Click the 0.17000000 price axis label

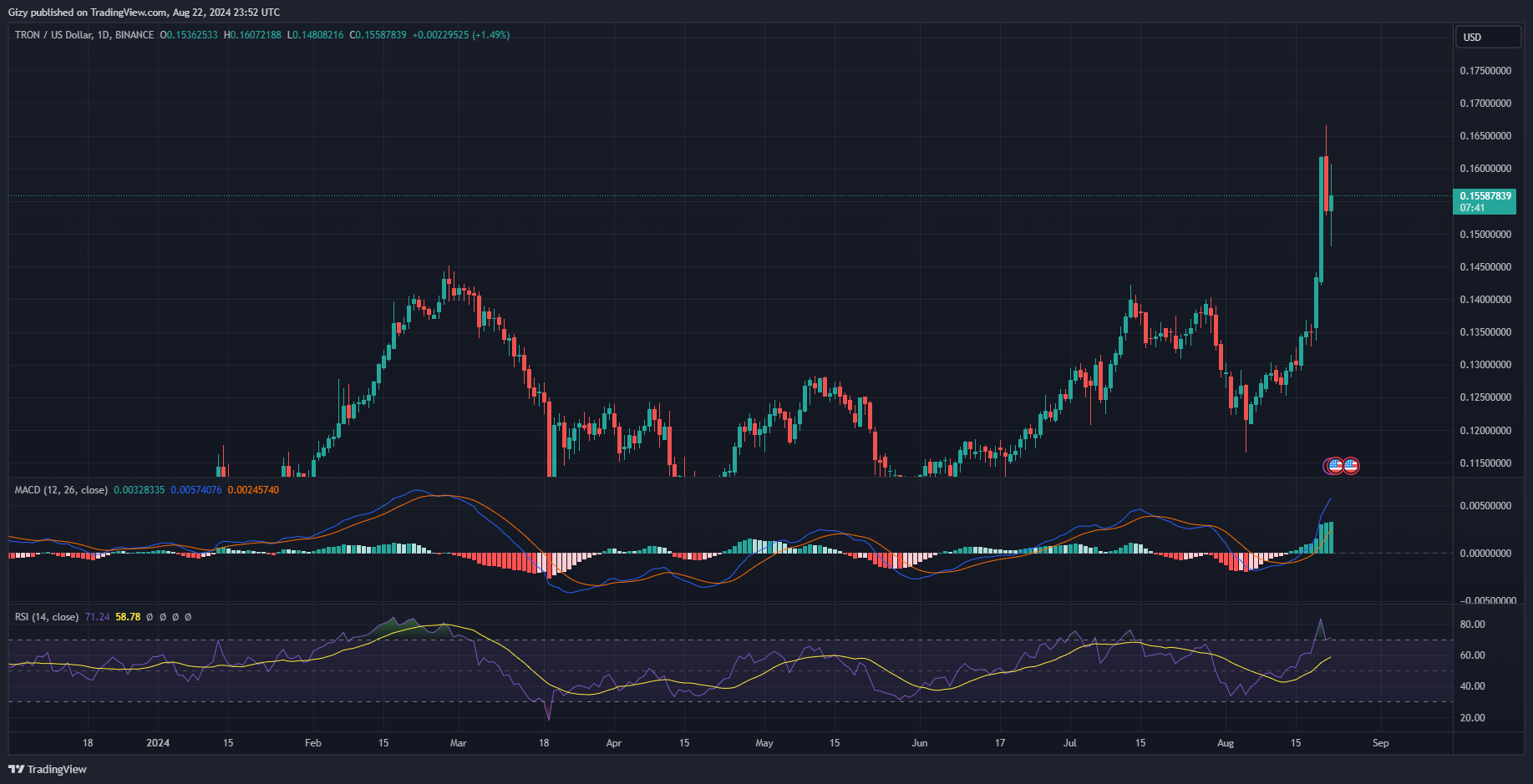[x=1485, y=104]
